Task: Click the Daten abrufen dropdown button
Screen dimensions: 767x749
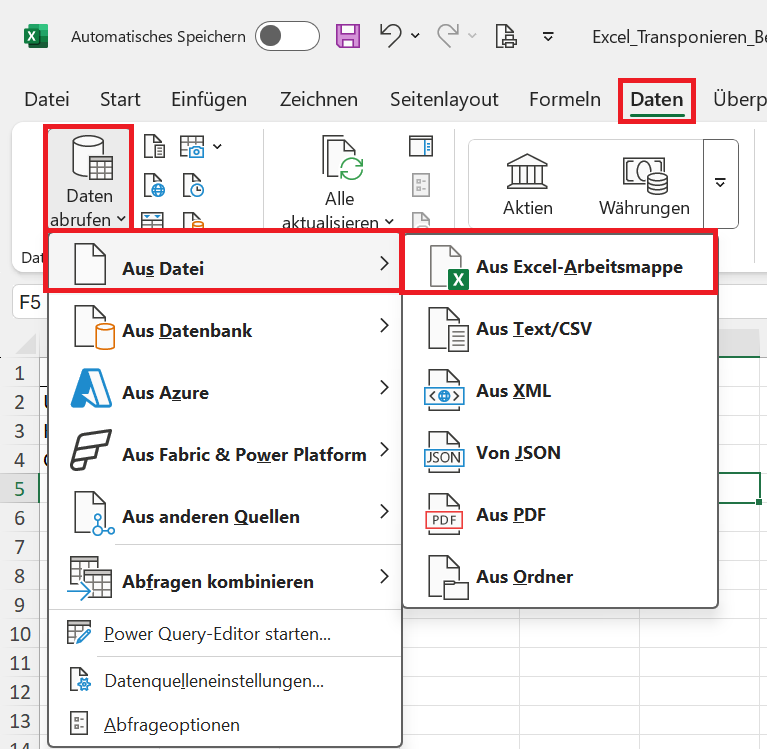Action: [89, 177]
